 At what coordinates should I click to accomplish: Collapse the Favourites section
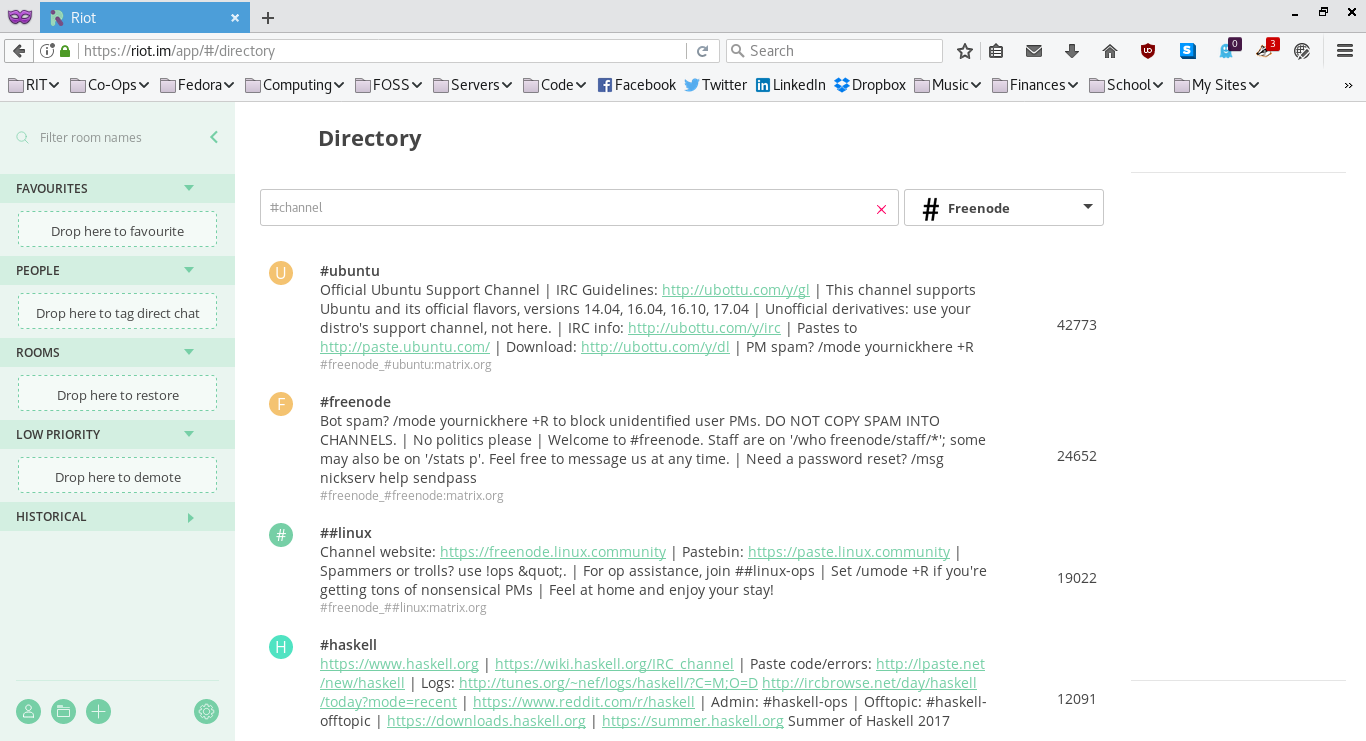click(188, 188)
